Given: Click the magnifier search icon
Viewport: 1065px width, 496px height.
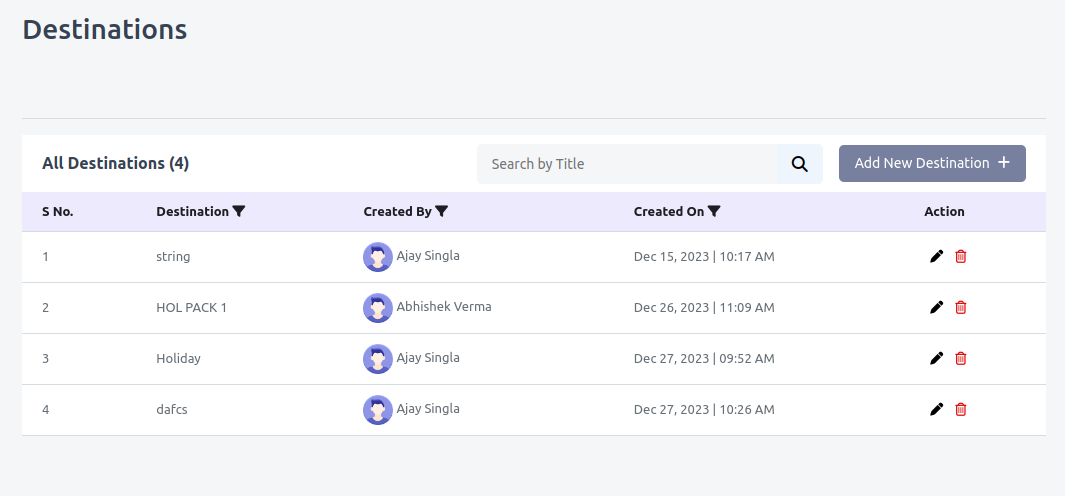Looking at the screenshot, I should coord(799,164).
